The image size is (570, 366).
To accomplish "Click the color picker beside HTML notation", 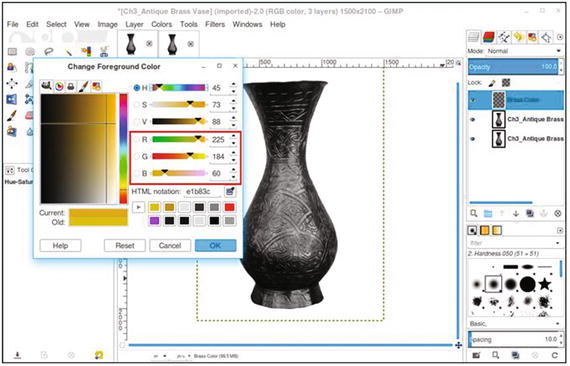I will click(230, 192).
